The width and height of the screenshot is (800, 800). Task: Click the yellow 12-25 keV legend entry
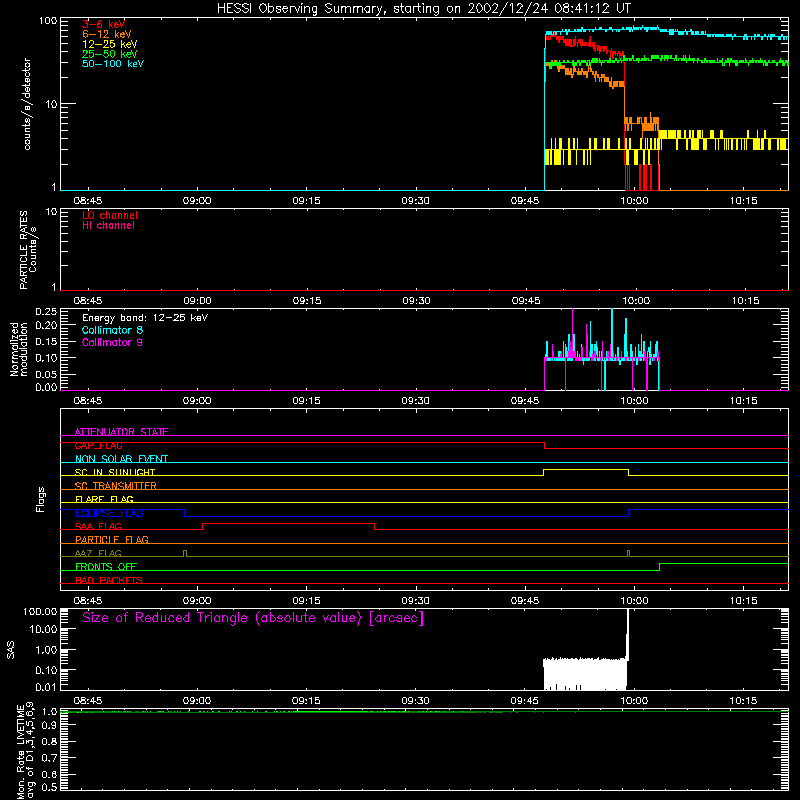110,44
